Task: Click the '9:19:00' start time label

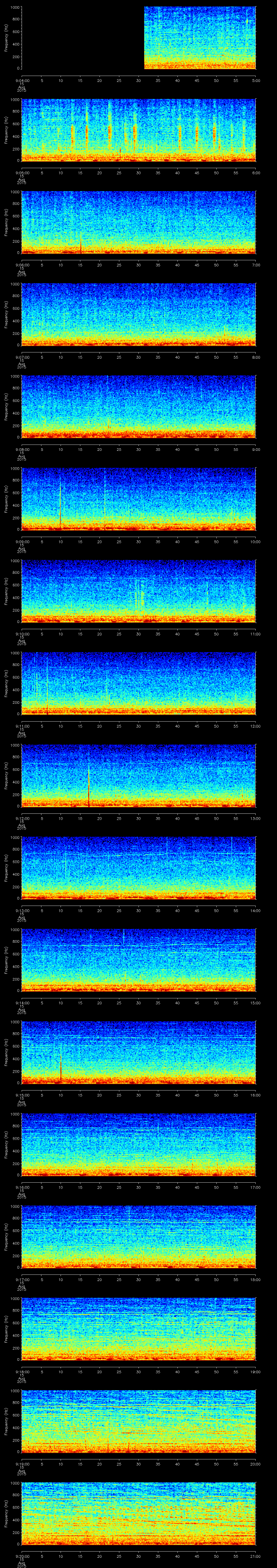Action: [x=22, y=1464]
